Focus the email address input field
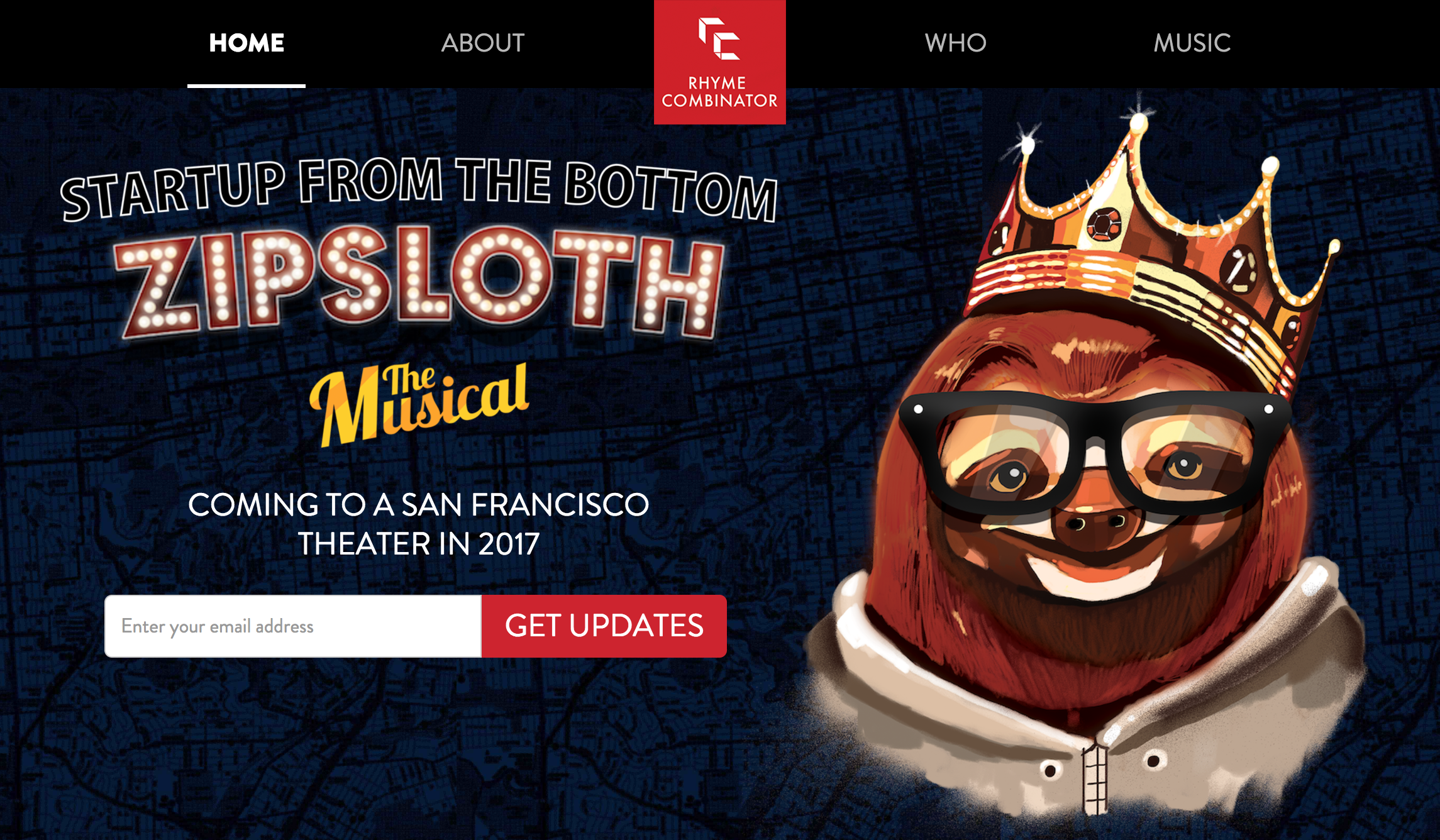1440x840 pixels. 293,626
